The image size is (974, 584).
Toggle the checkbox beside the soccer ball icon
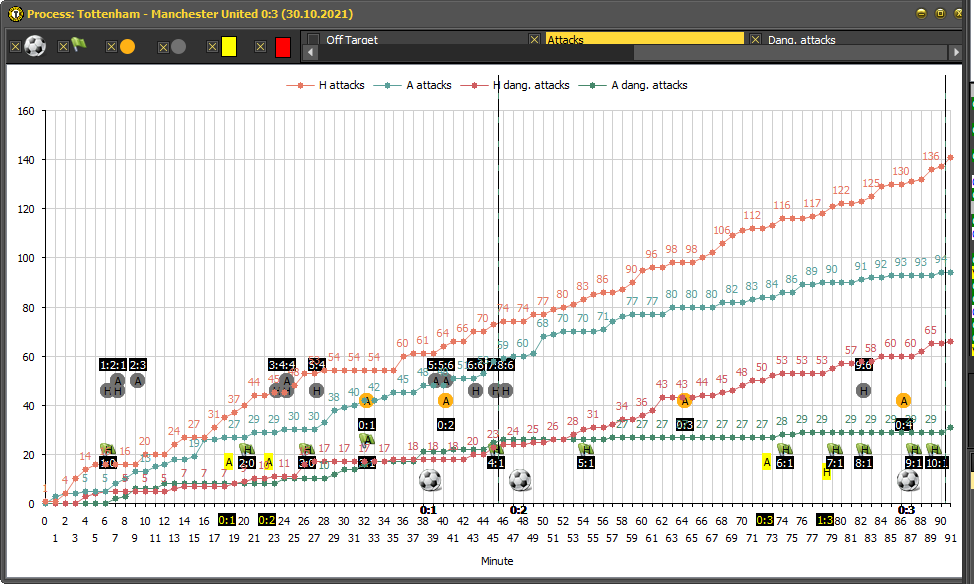15,47
